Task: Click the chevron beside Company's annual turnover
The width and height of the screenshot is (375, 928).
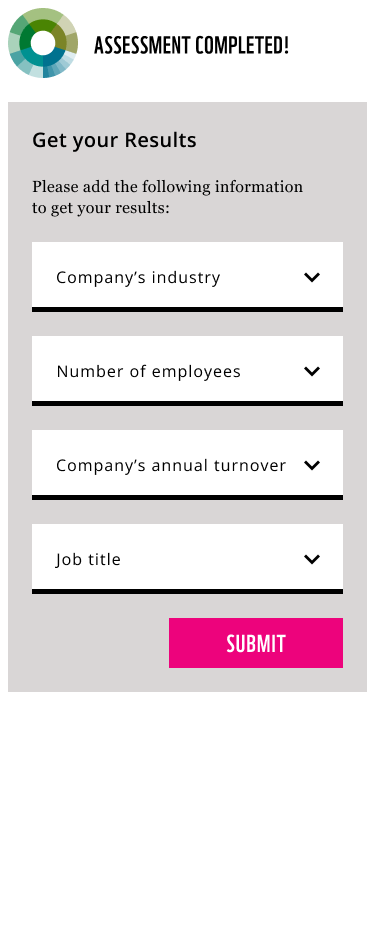Action: [312, 465]
